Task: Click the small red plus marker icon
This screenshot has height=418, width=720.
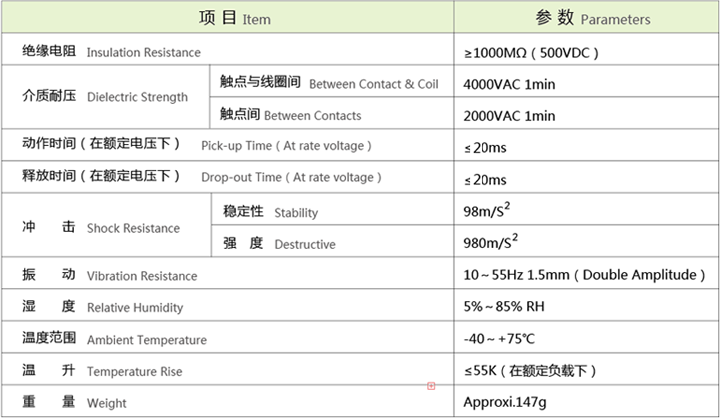Action: pyautogui.click(x=431, y=385)
